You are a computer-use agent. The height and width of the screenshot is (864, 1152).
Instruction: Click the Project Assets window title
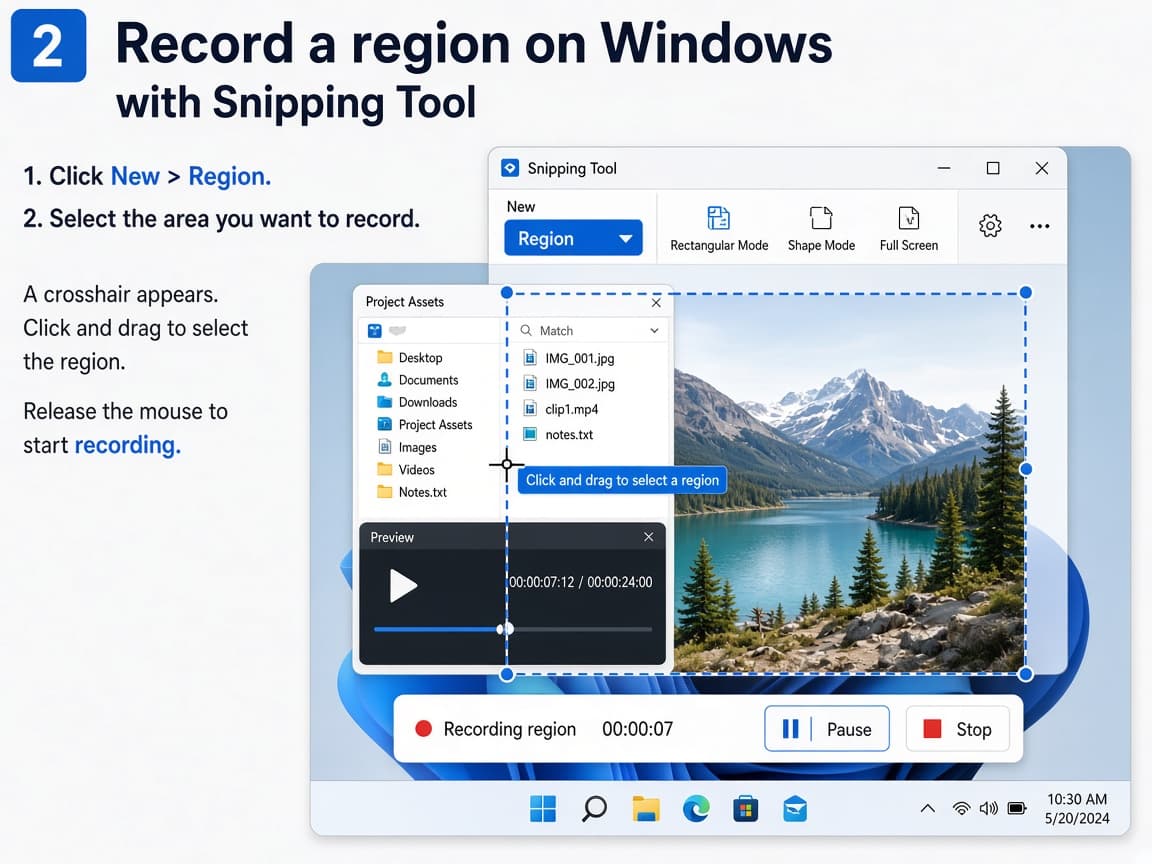tap(405, 302)
